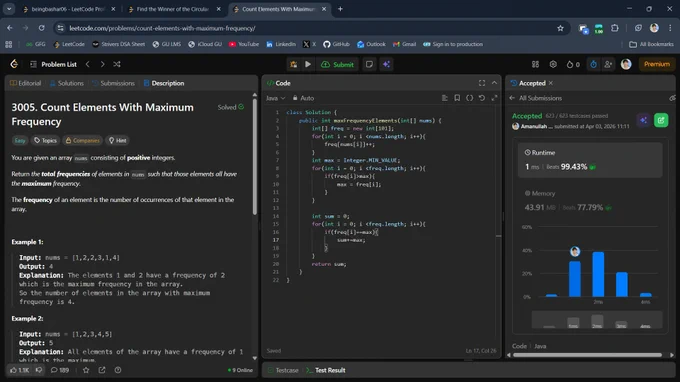680x382 pixels.
Task: Open the browser extensions puzzle icon
Action: click(615, 28)
